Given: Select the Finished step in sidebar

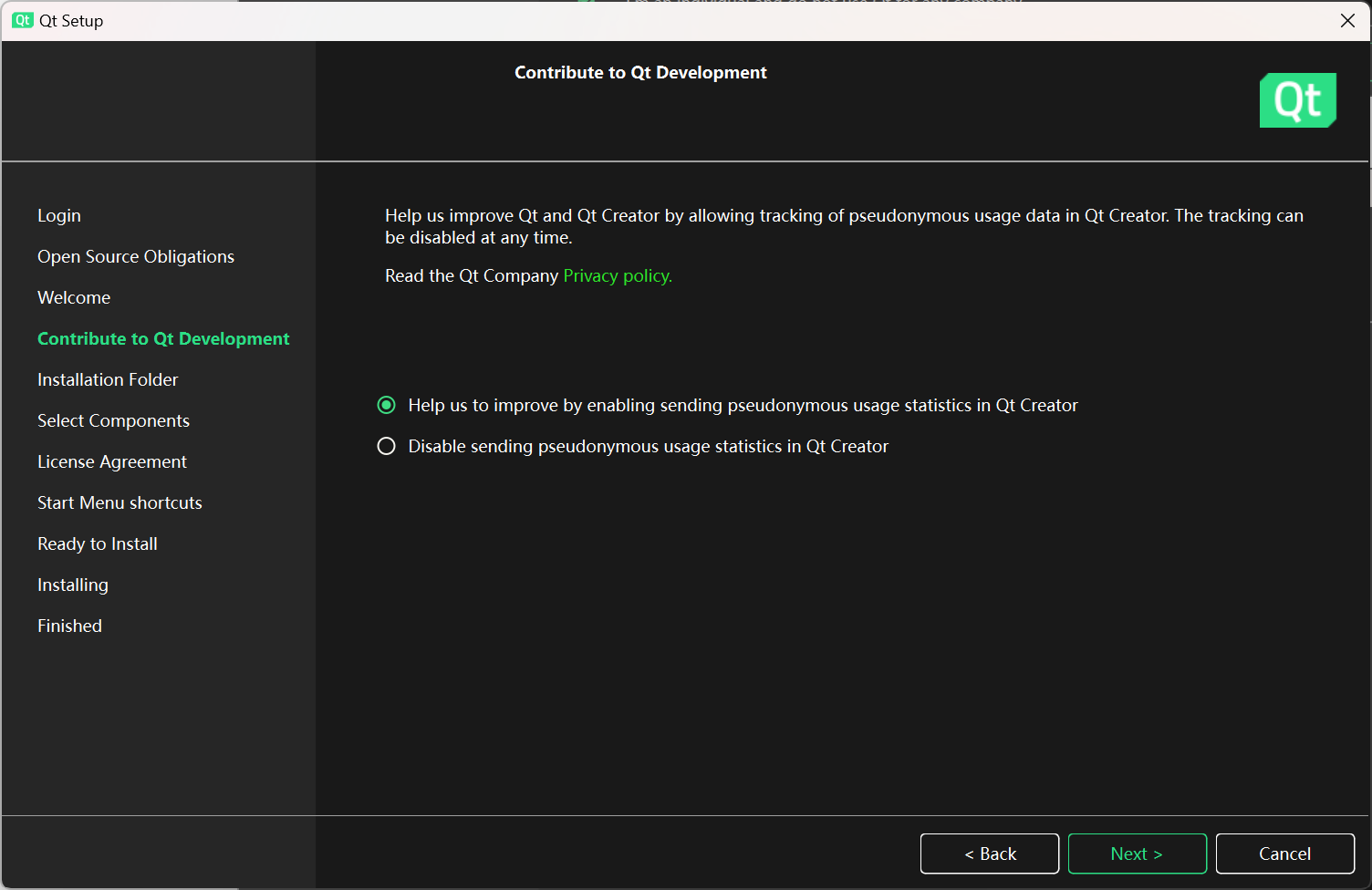Looking at the screenshot, I should click(69, 626).
